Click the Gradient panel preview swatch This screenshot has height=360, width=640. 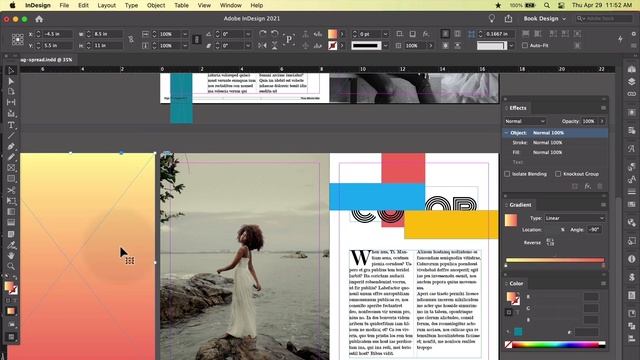[x=511, y=220]
